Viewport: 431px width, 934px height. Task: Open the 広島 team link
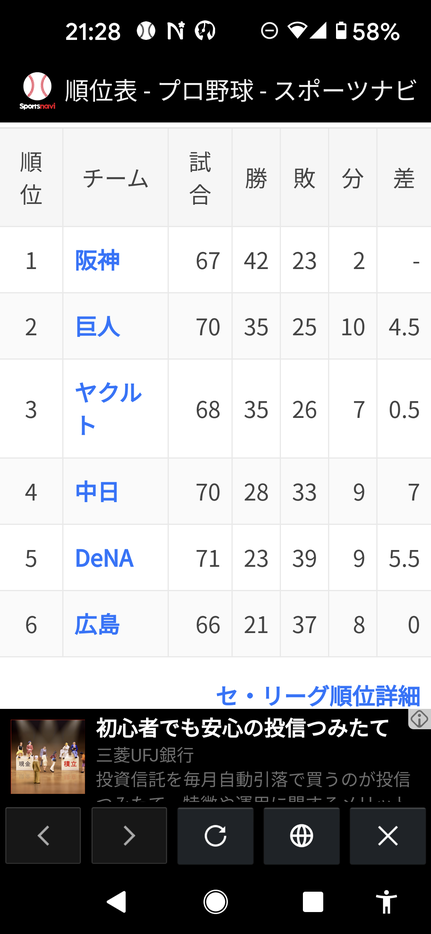97,624
